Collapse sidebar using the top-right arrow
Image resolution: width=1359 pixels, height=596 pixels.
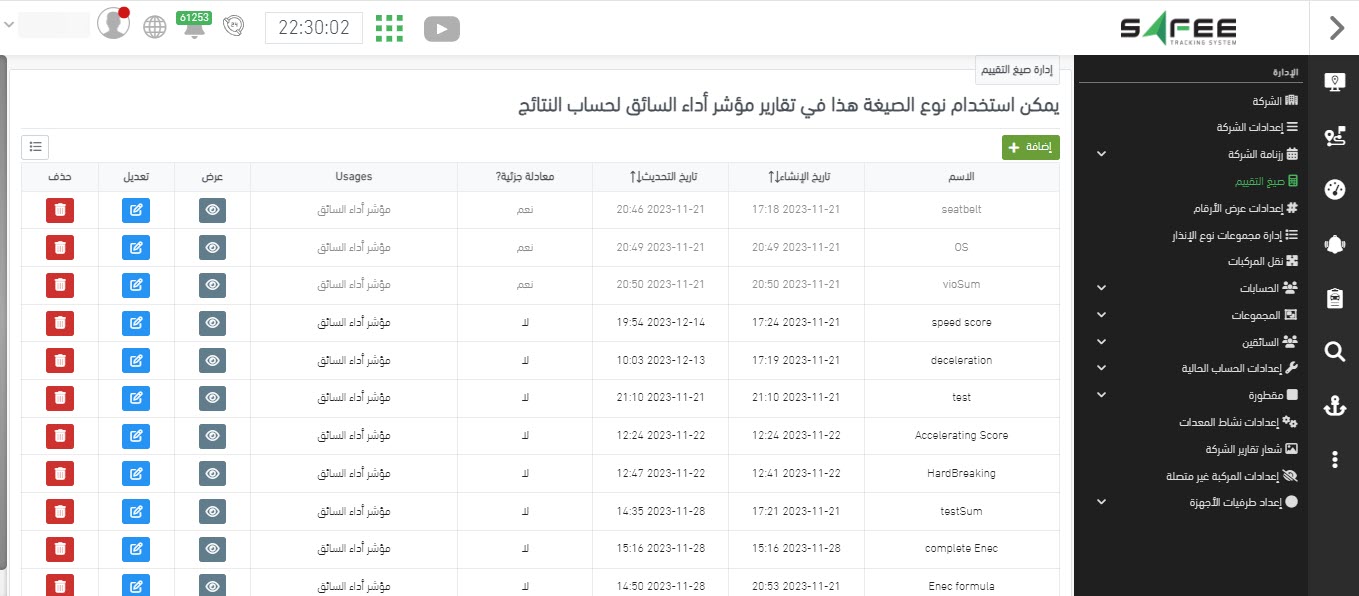coord(1336,28)
